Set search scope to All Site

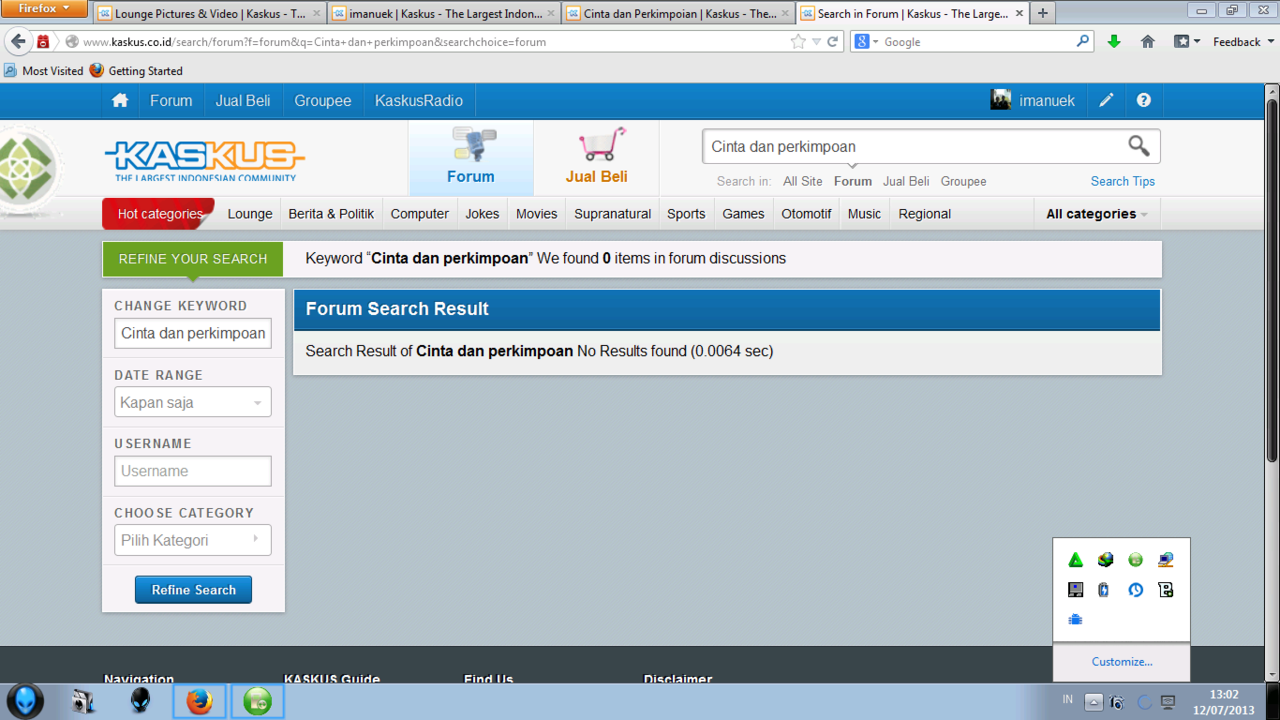tap(803, 181)
